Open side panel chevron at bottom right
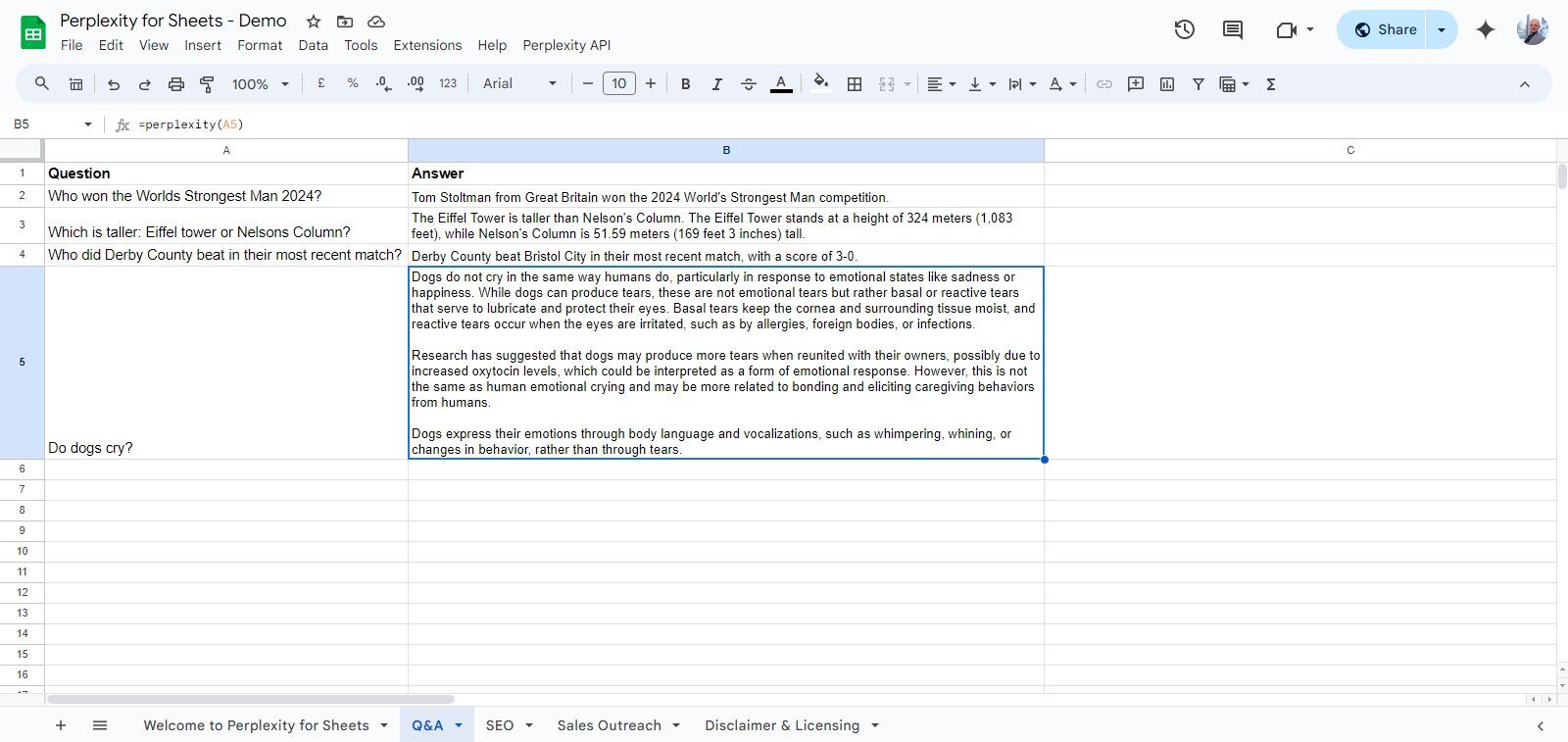The width and height of the screenshot is (1568, 742). 1540,725
